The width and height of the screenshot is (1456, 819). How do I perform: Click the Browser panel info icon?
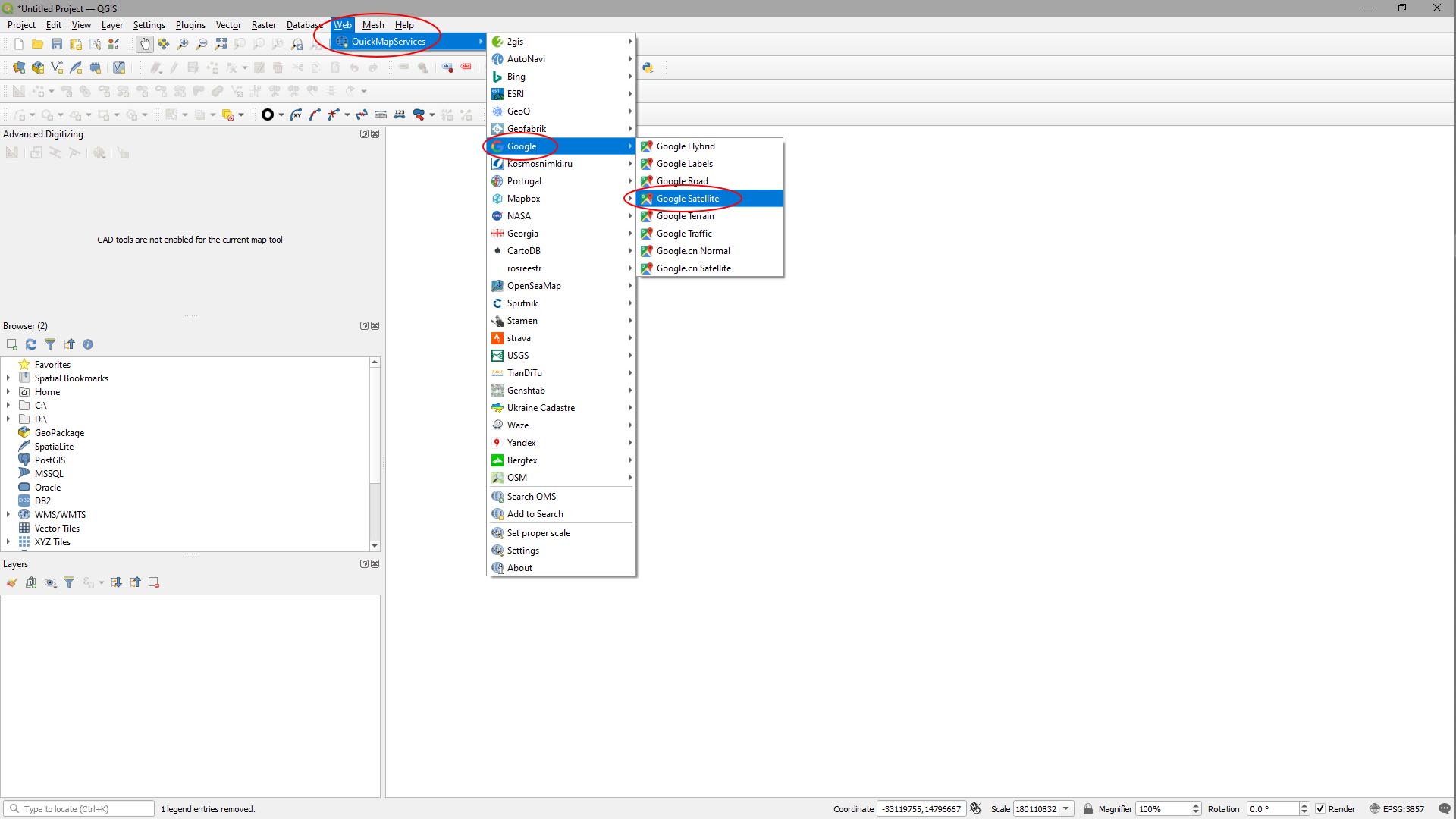[88, 344]
